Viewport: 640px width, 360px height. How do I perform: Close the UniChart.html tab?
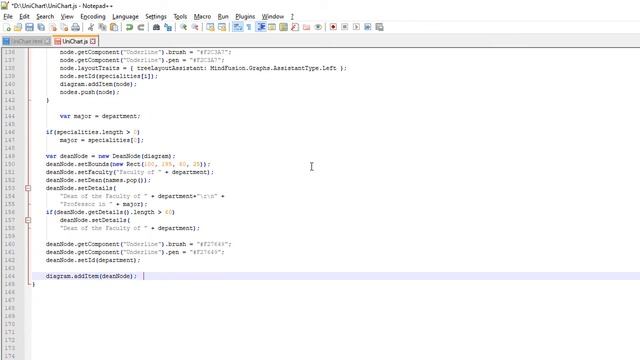pos(47,41)
